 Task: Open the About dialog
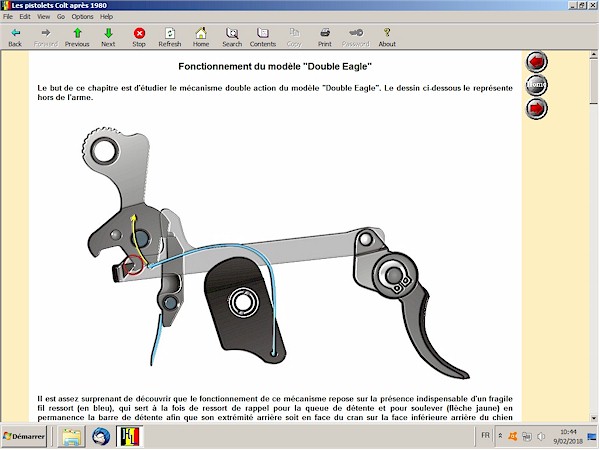point(387,37)
